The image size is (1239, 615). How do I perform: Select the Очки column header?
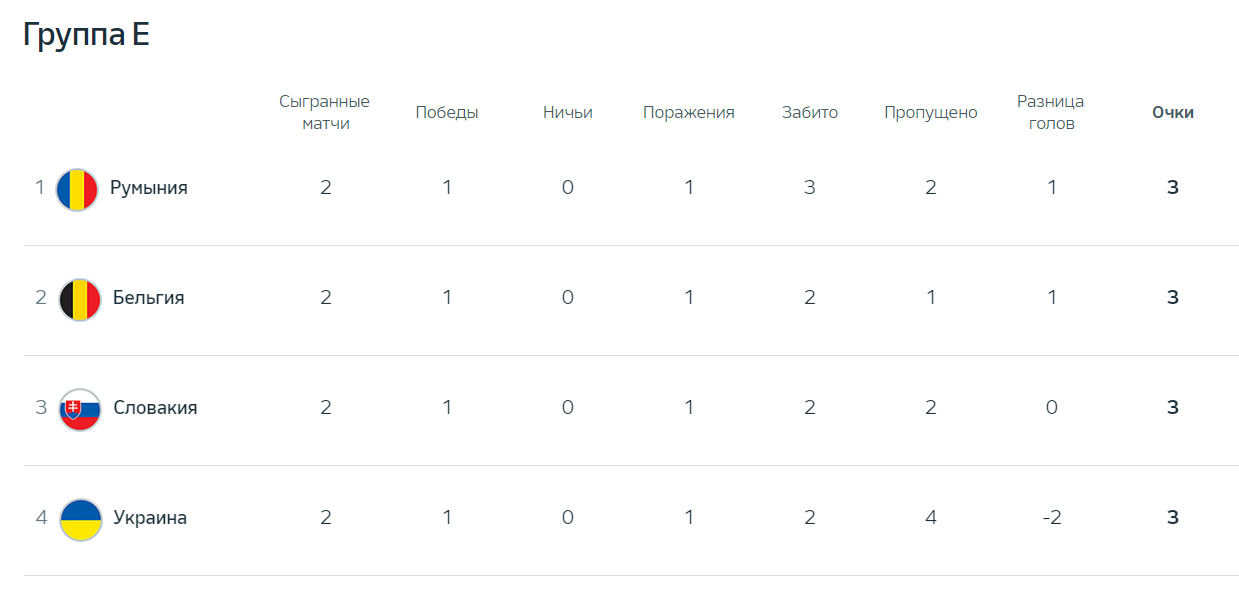1173,113
